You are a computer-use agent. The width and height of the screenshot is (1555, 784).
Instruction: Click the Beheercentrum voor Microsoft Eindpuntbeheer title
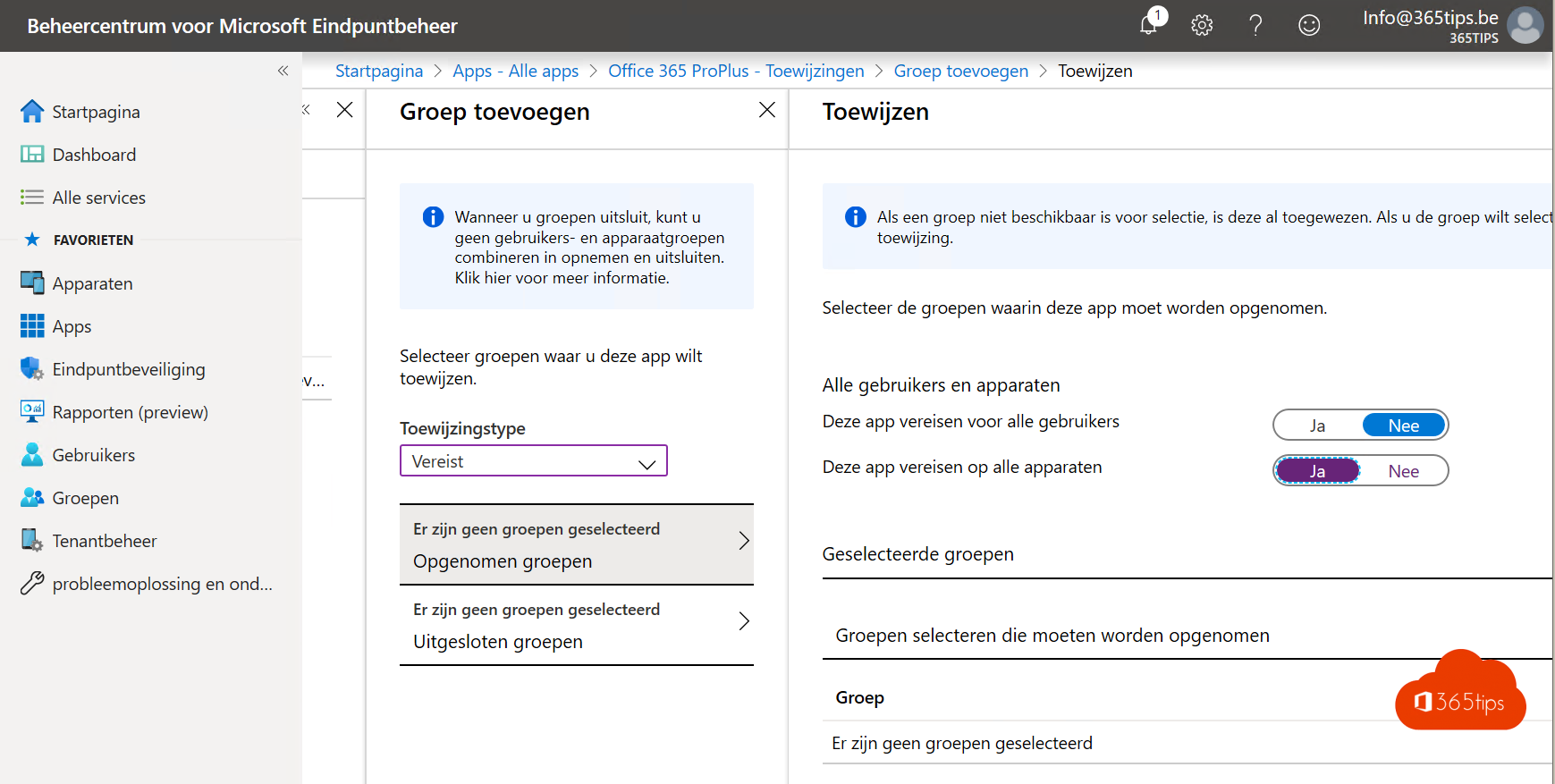(x=242, y=26)
